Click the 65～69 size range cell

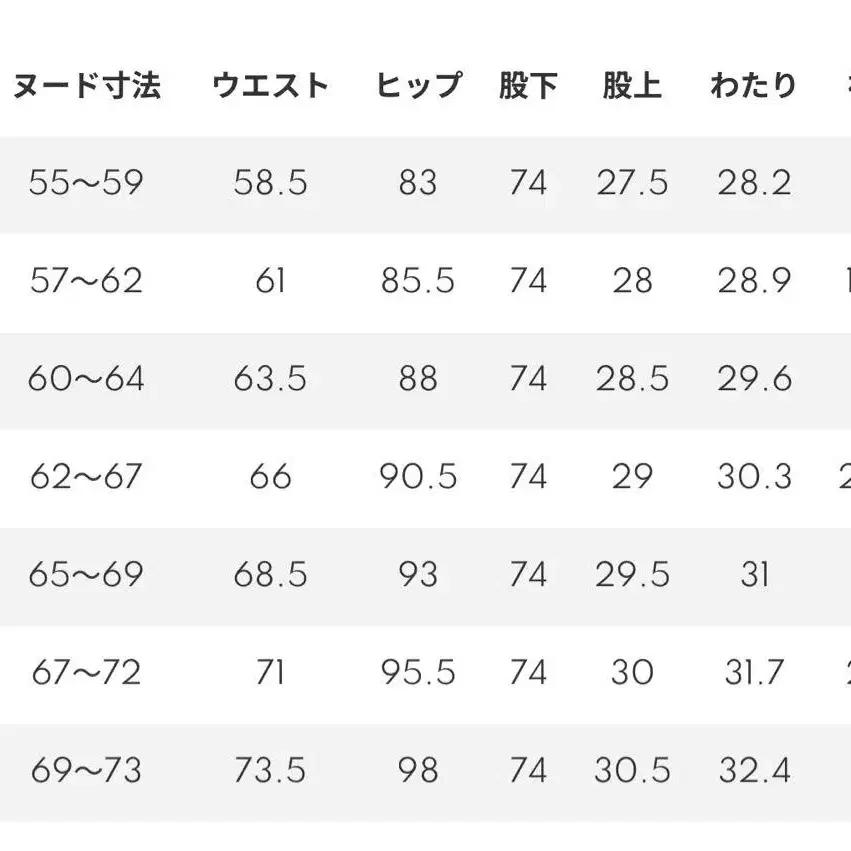point(86,575)
